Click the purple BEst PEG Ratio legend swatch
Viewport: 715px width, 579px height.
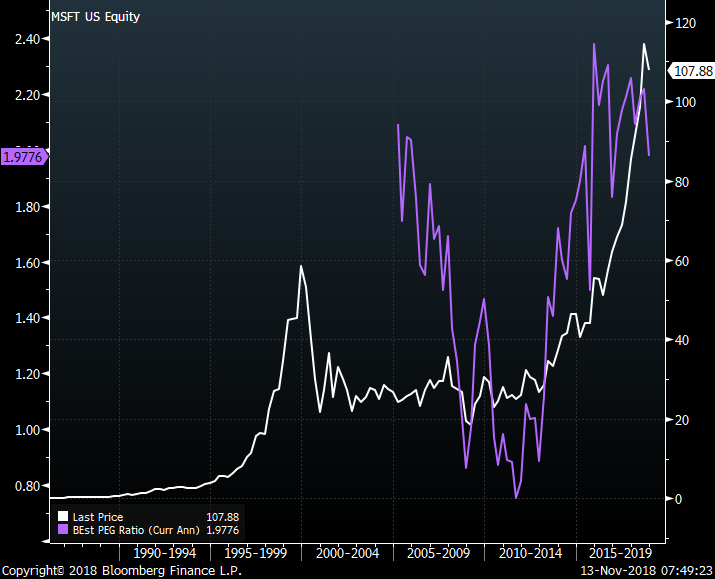tap(63, 530)
